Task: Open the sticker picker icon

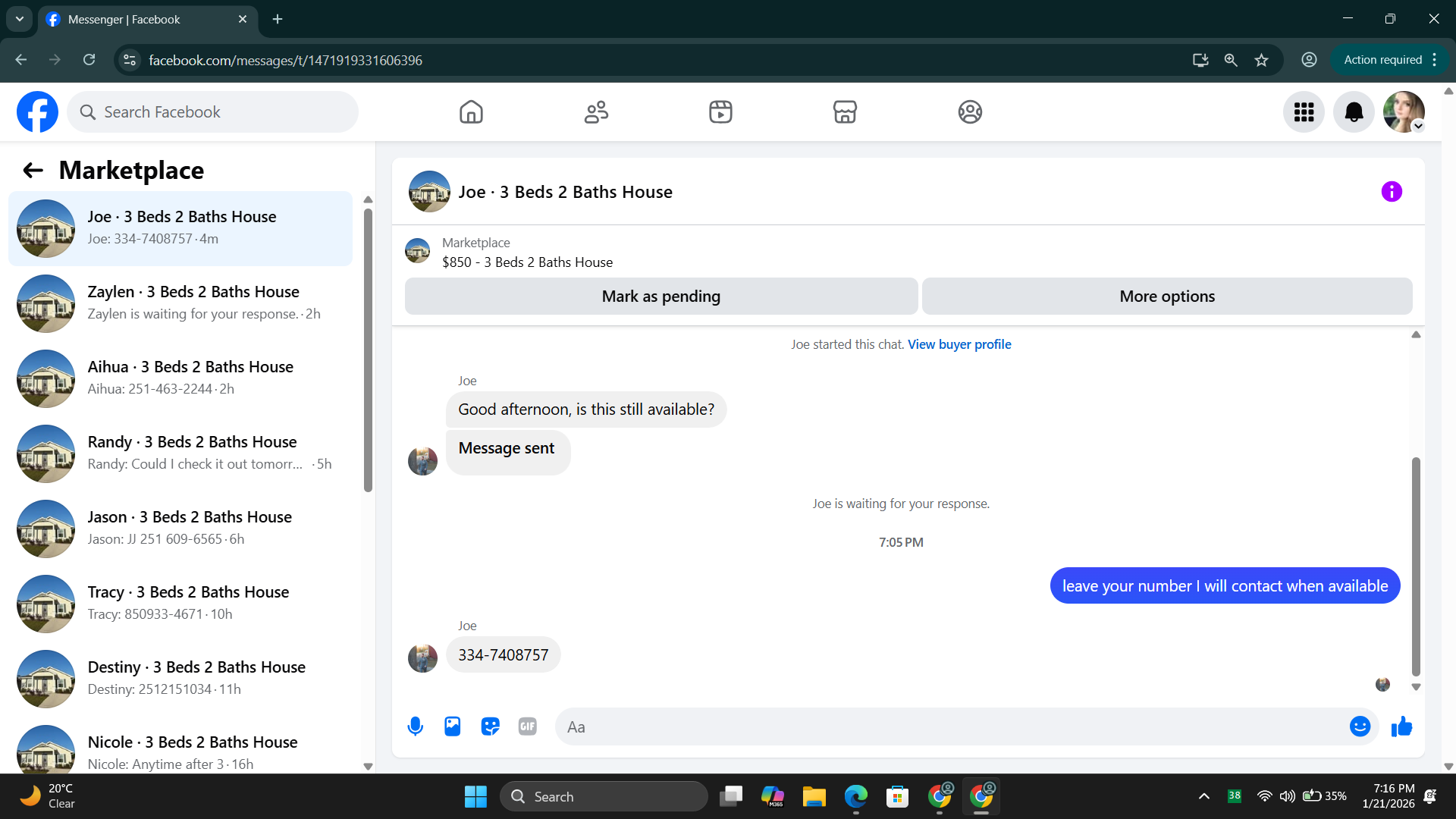Action: (x=490, y=726)
